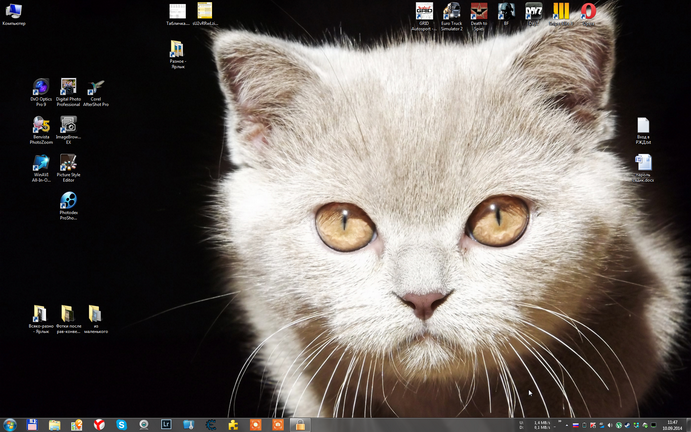Select the Digital Photo Professional icon

(68, 92)
